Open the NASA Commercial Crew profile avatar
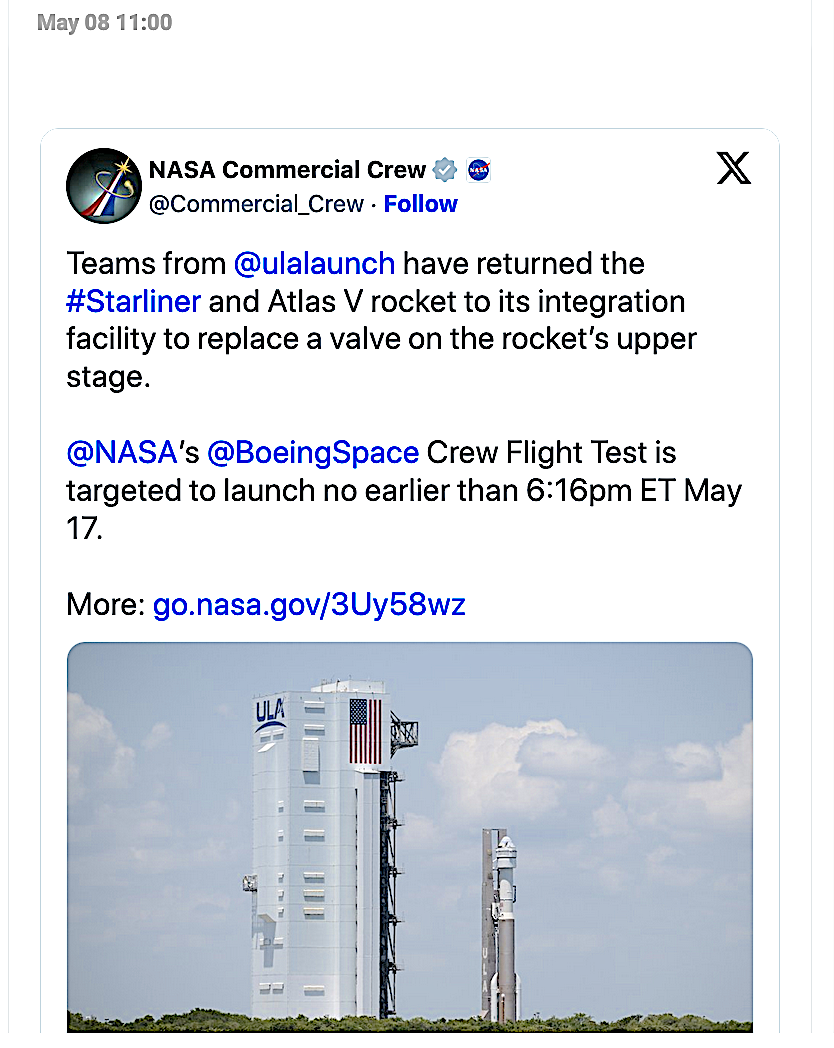 click(104, 186)
